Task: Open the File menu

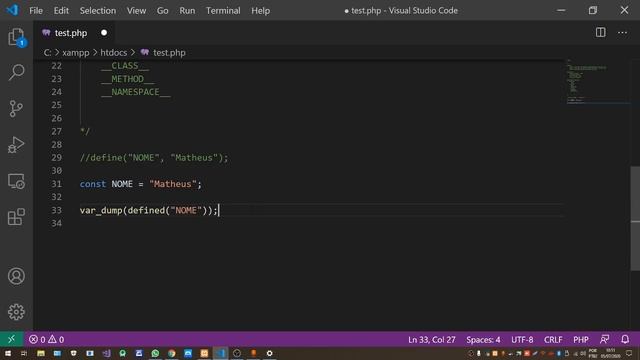Action: (36, 11)
